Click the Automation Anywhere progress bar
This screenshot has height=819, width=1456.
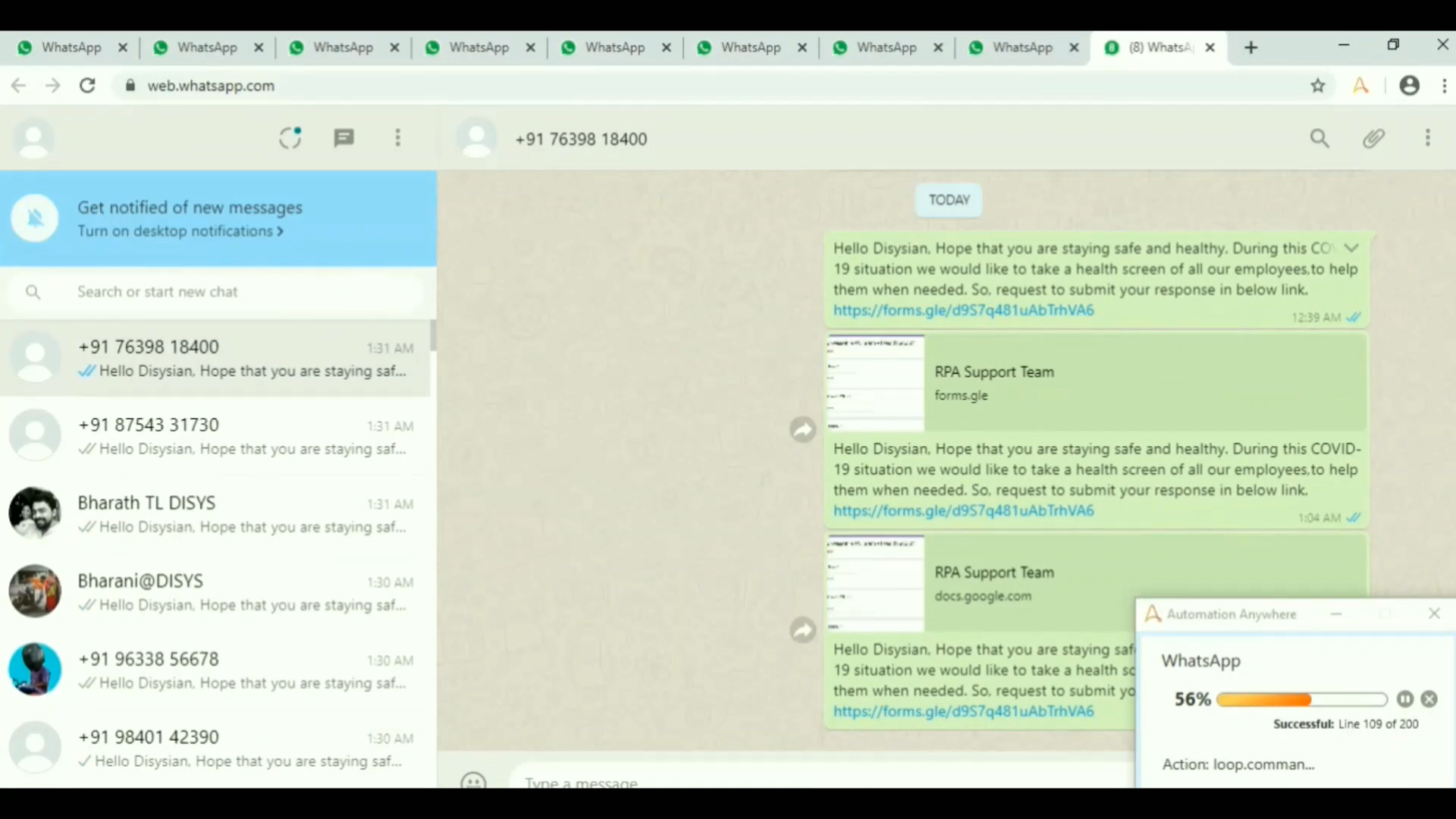click(x=1301, y=699)
